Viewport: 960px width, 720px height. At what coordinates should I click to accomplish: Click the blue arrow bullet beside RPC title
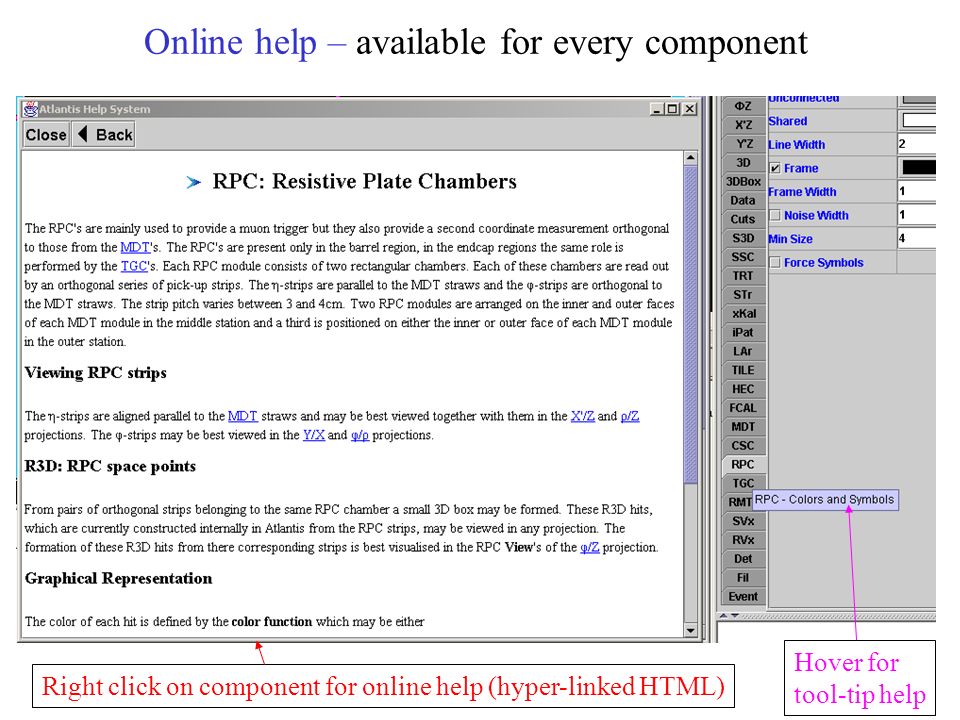(x=193, y=182)
